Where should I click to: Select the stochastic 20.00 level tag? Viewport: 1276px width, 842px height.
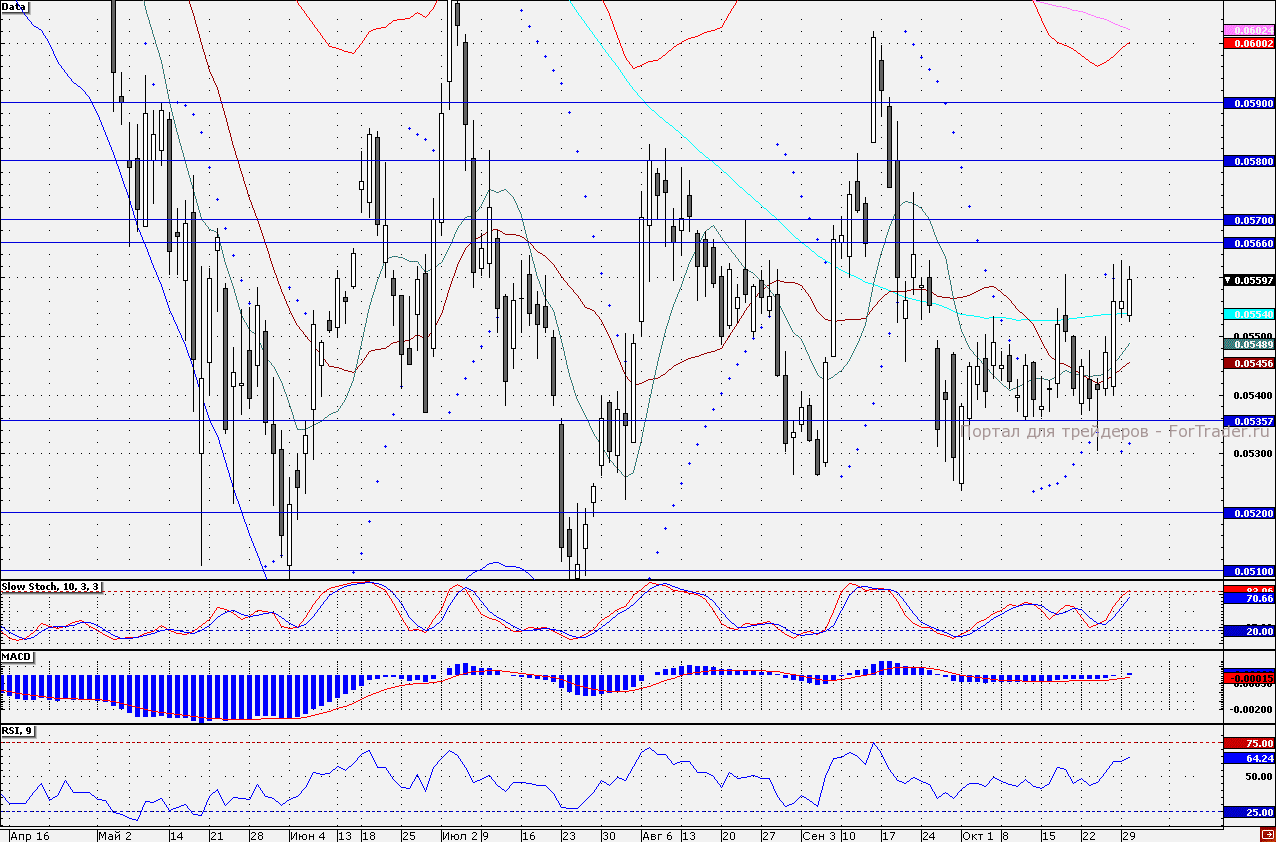click(x=1249, y=631)
